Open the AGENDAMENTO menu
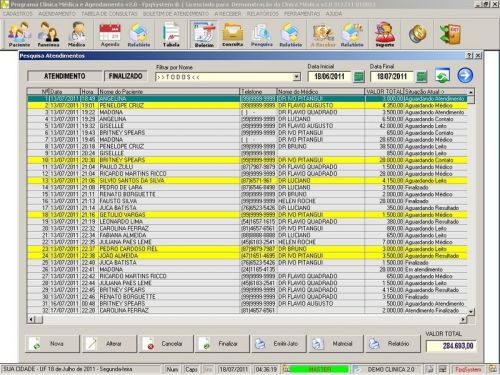This screenshot has width=500, height=375. [57, 14]
